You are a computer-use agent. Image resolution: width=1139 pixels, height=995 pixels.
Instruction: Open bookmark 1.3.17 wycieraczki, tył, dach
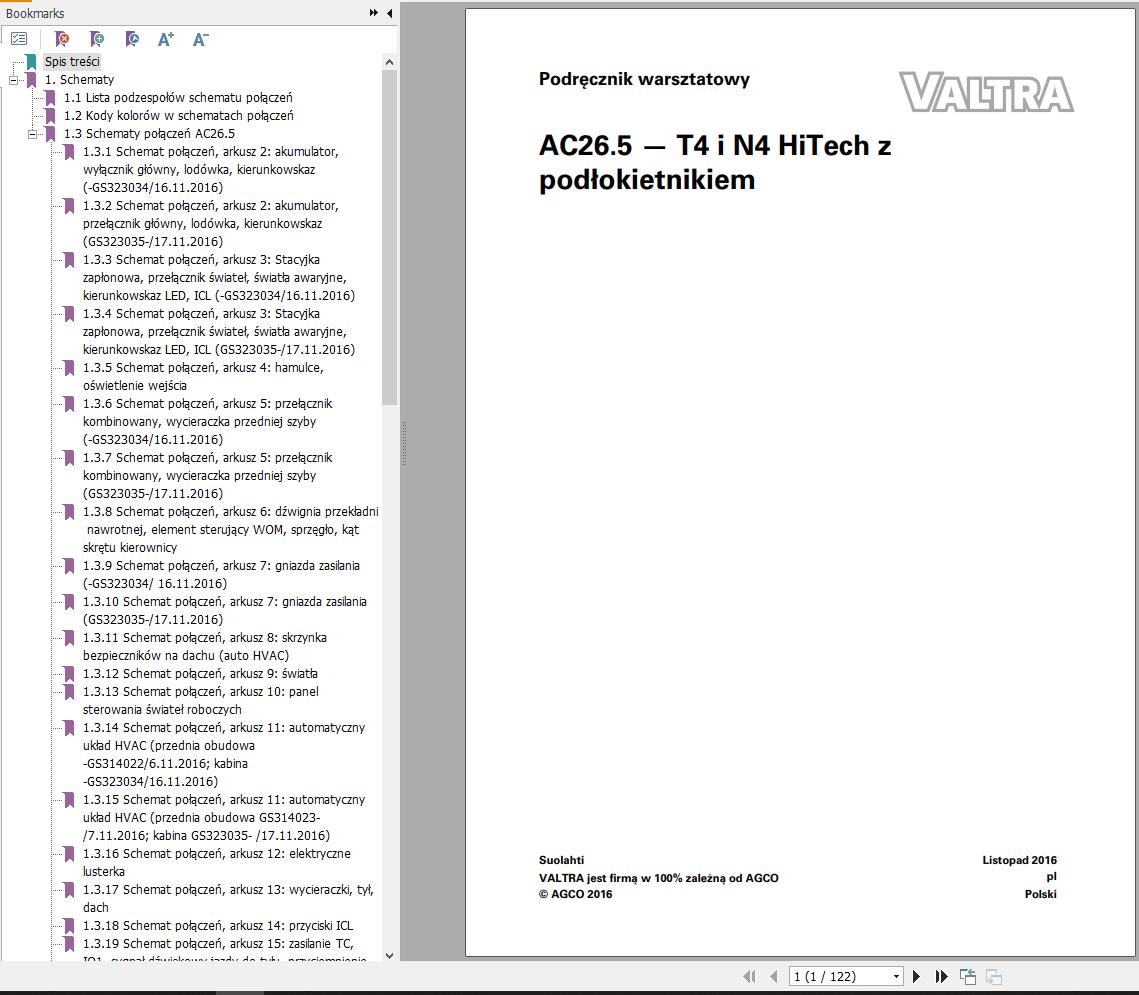228,898
